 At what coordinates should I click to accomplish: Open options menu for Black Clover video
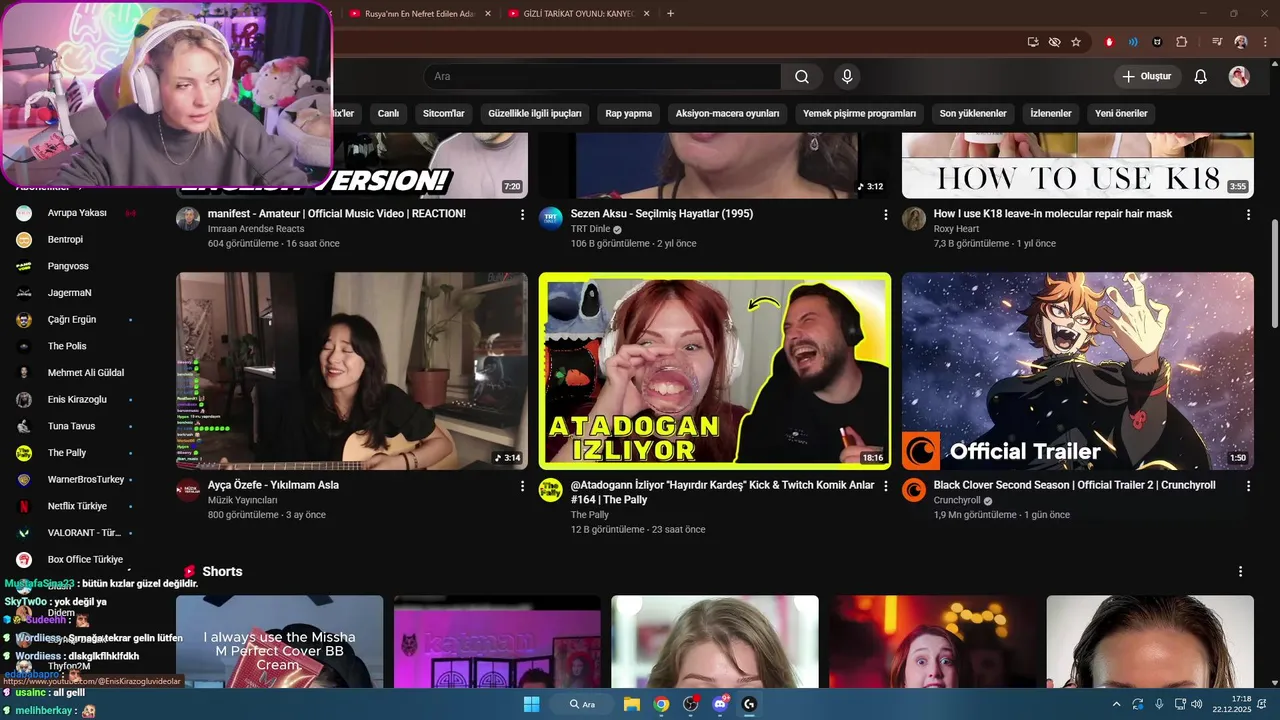[x=1248, y=485]
